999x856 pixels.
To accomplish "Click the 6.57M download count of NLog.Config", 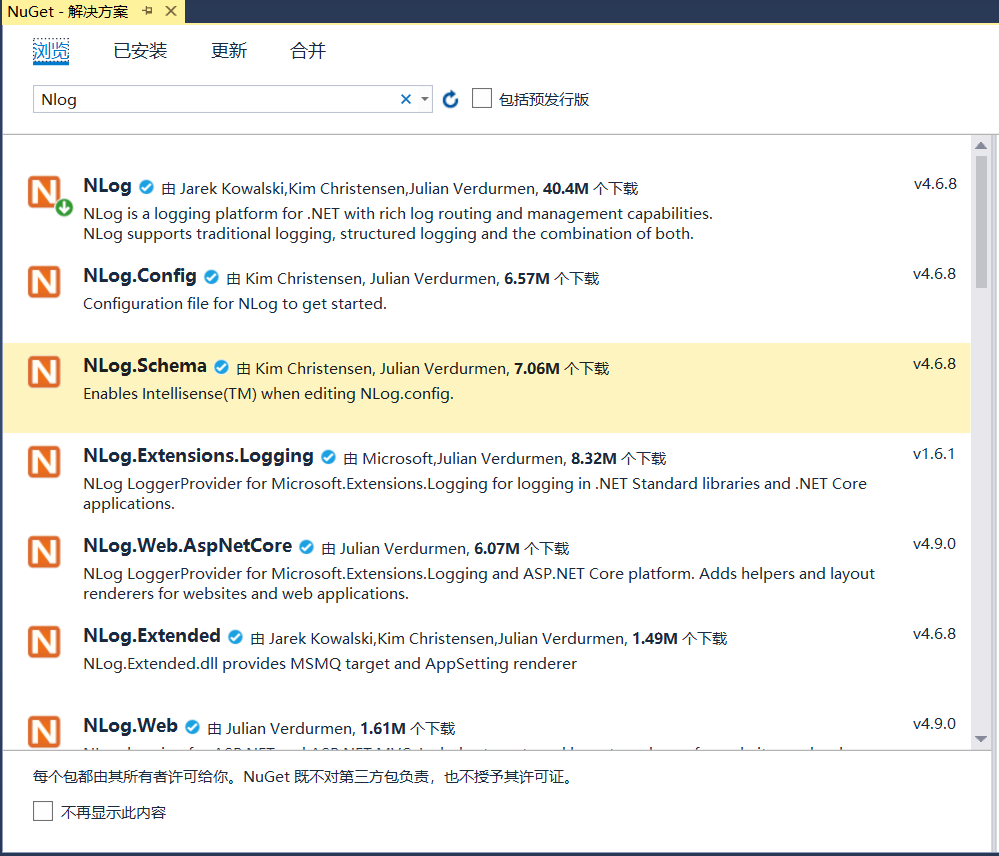I will (x=527, y=279).
